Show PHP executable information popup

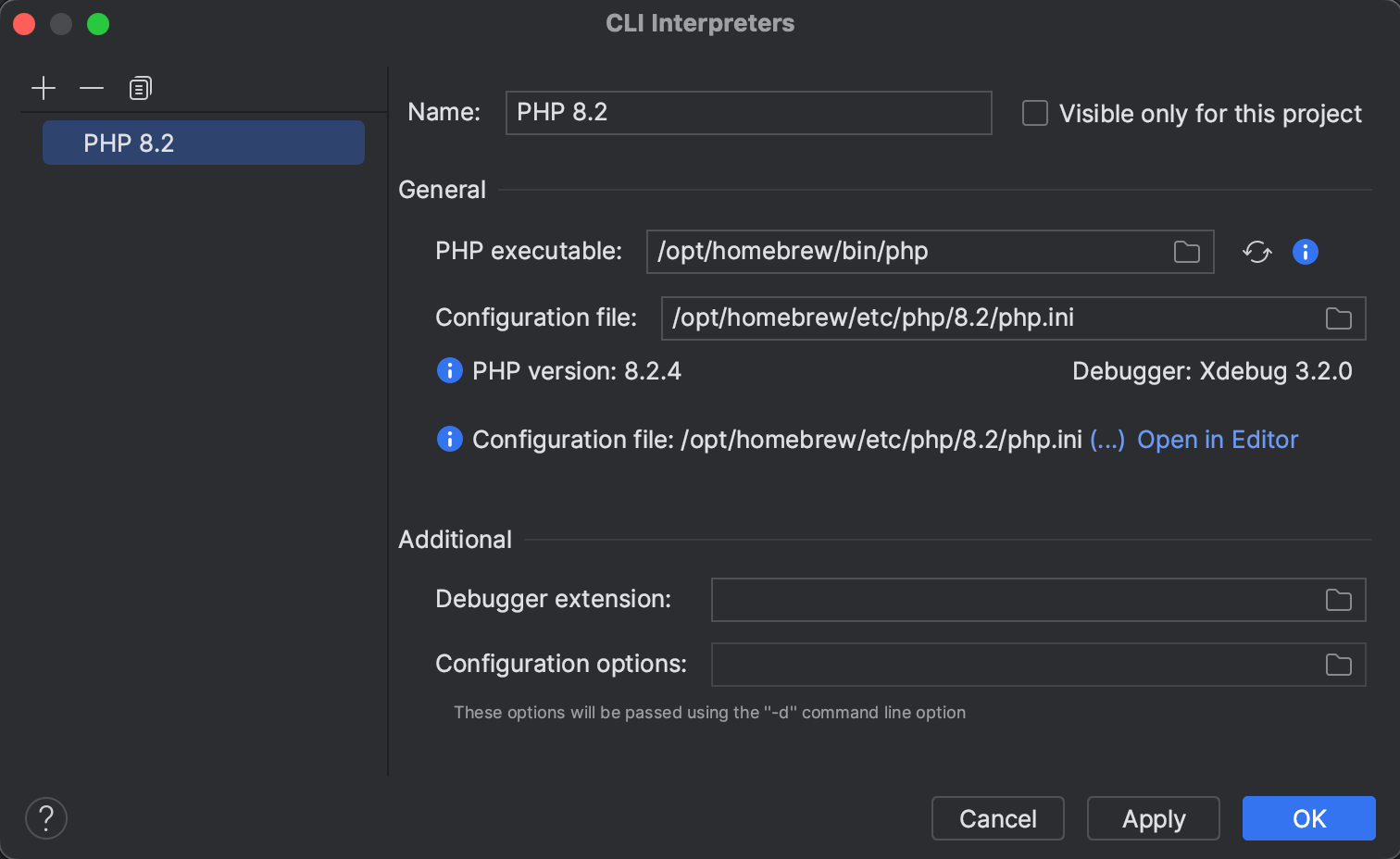1305,251
